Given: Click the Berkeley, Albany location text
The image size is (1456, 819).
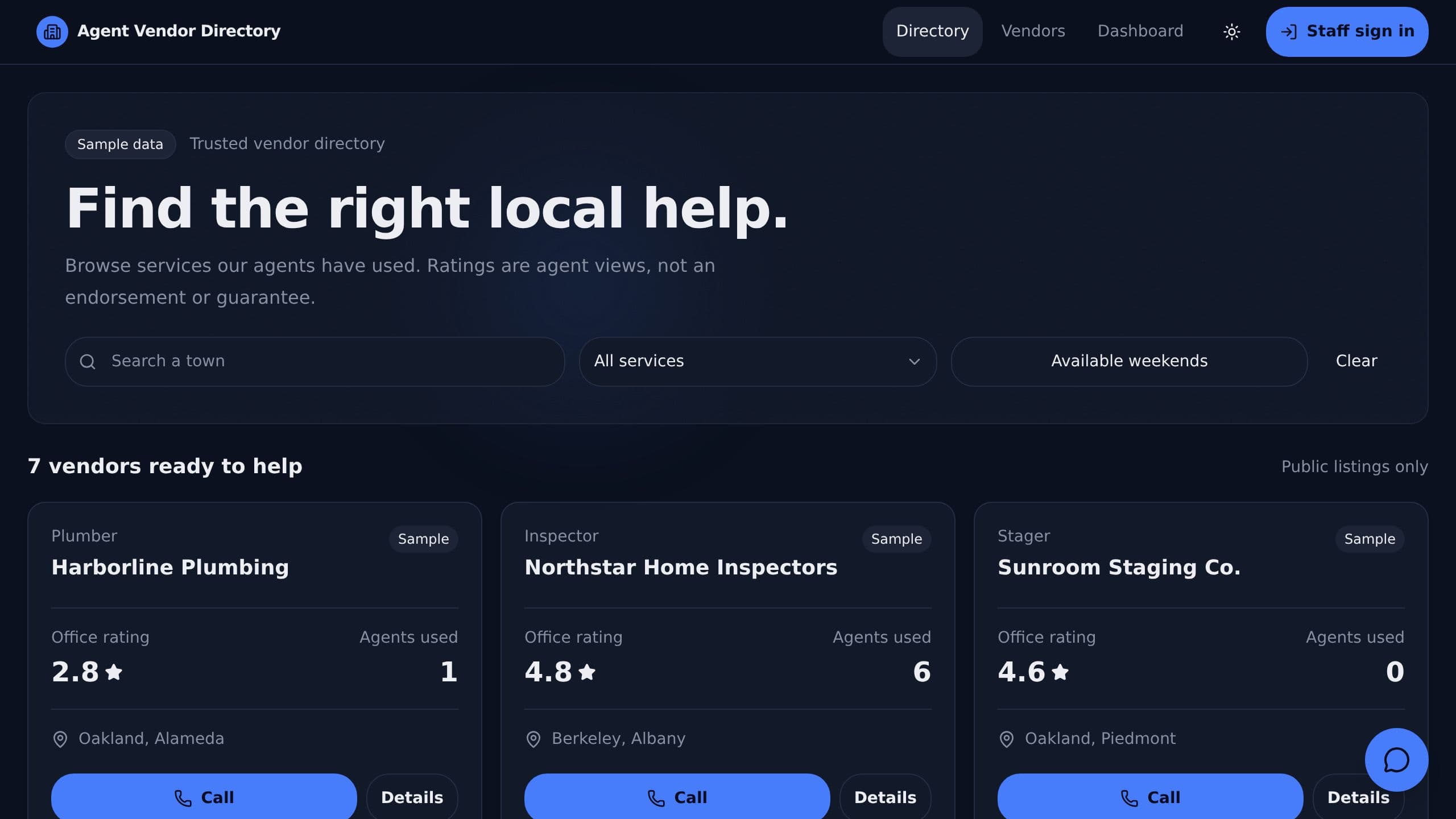Looking at the screenshot, I should [618, 739].
